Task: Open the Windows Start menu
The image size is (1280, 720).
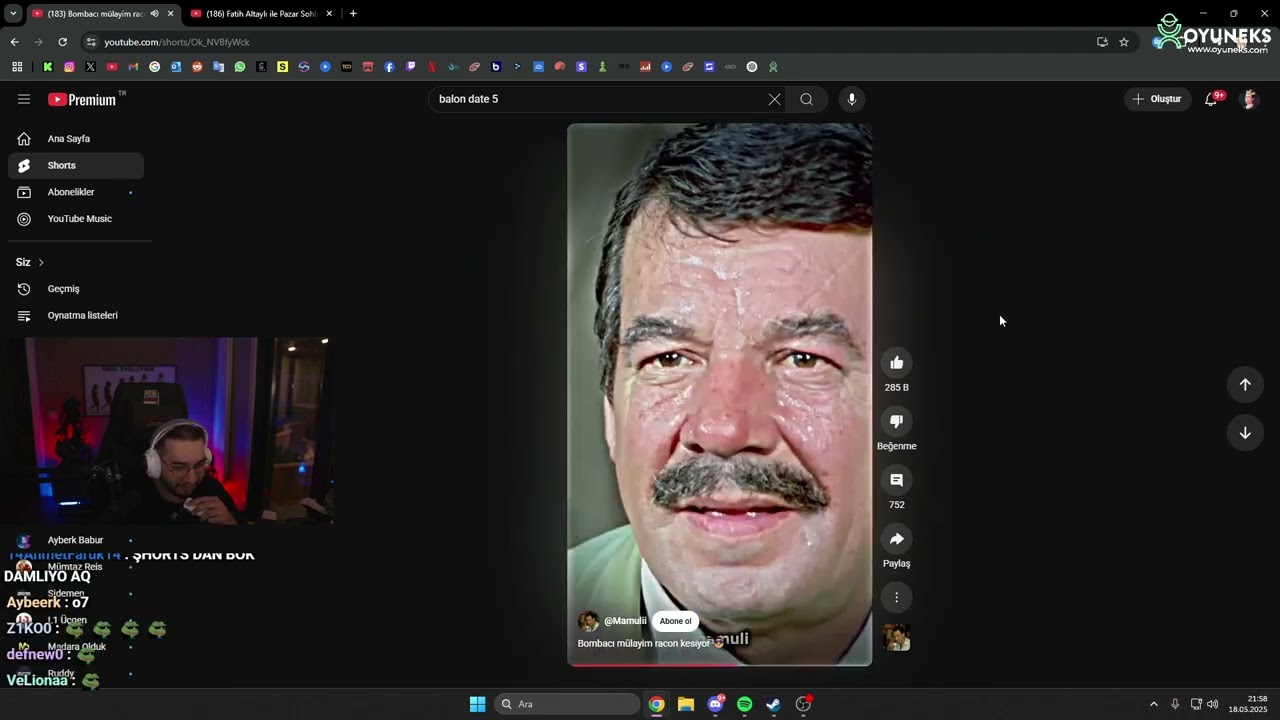Action: click(x=478, y=704)
